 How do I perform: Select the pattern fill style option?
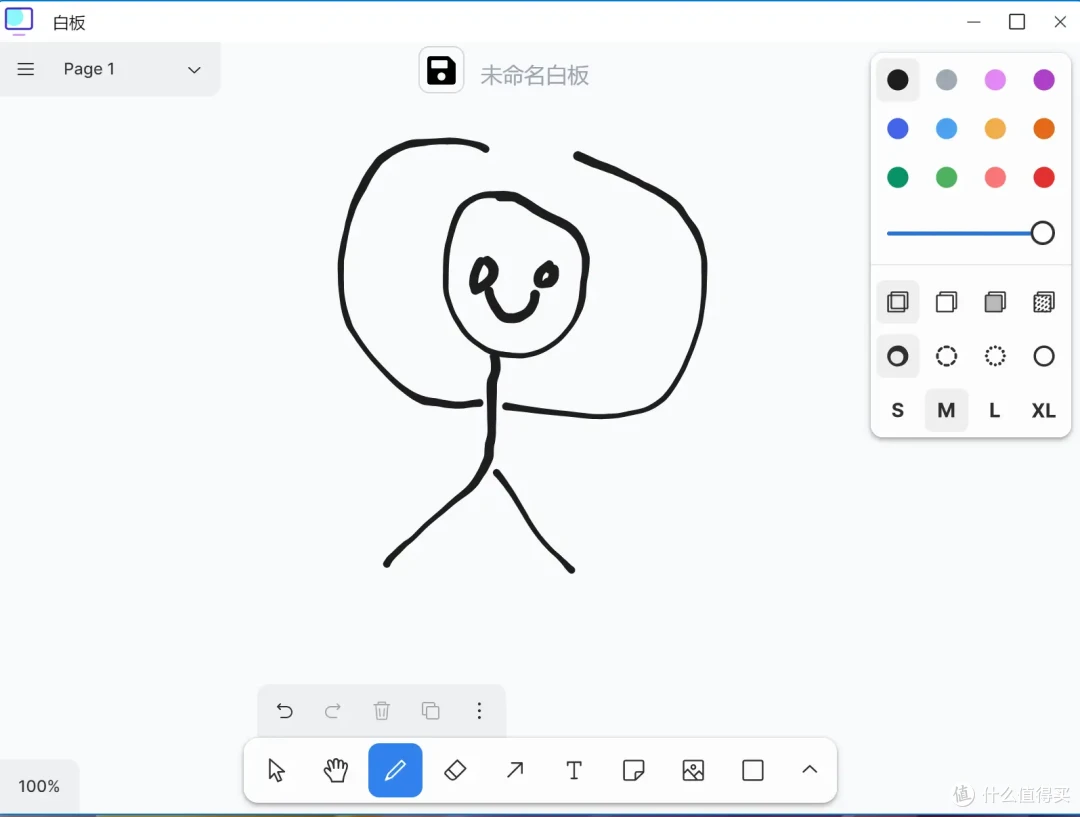pyautogui.click(x=1044, y=302)
